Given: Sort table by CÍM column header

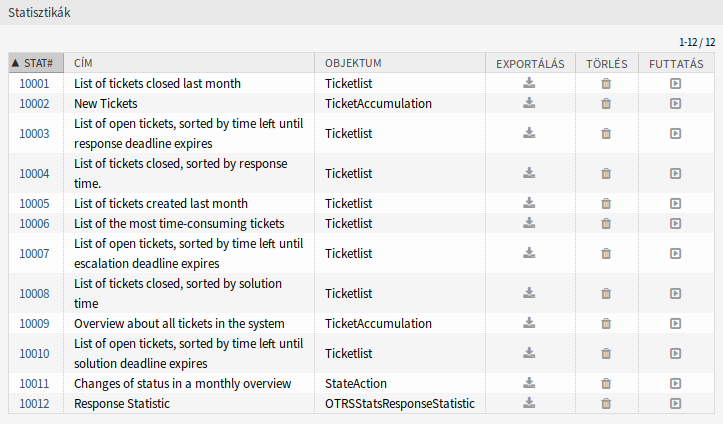Looking at the screenshot, I should [x=189, y=63].
